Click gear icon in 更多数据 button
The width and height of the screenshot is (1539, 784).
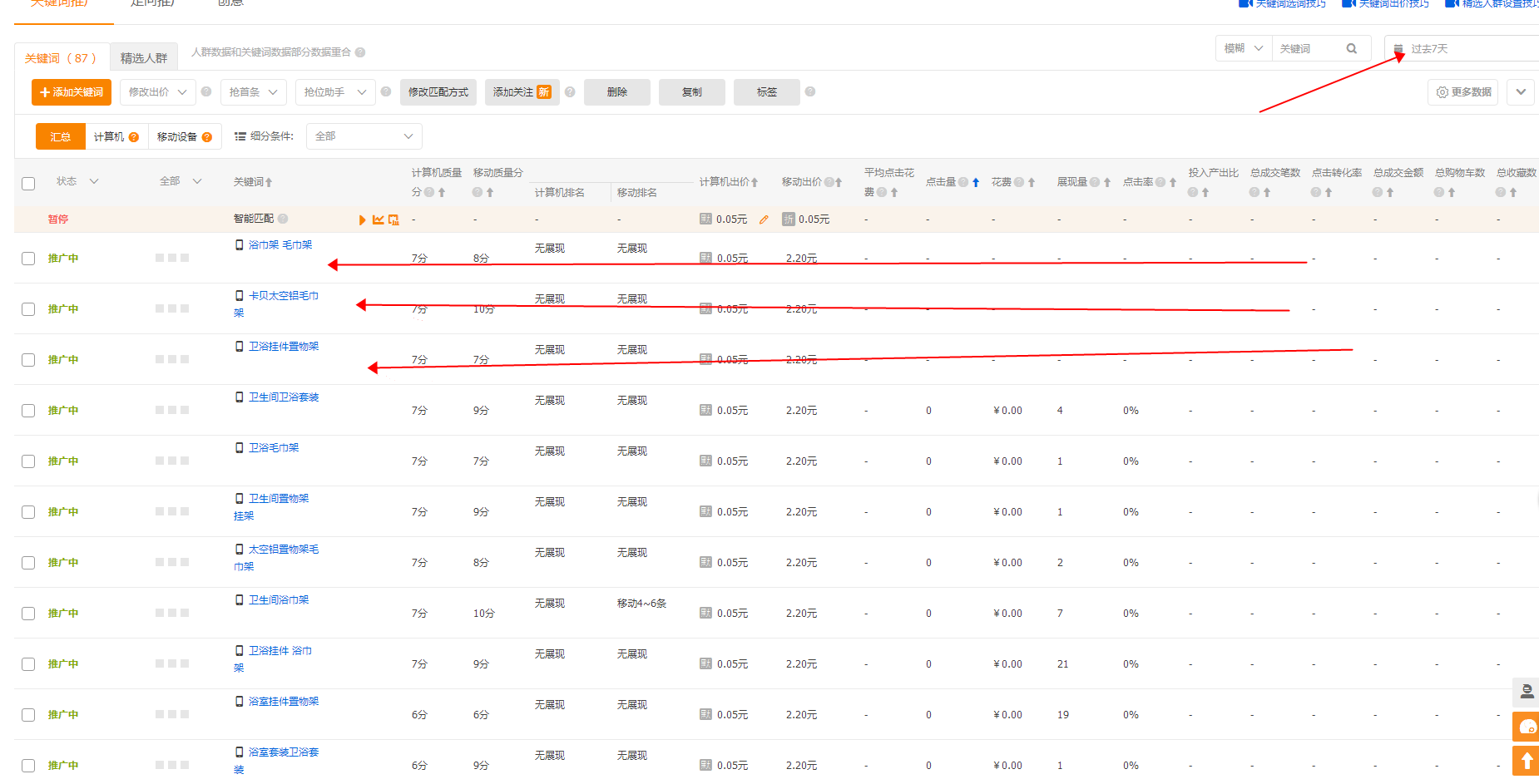[1443, 92]
